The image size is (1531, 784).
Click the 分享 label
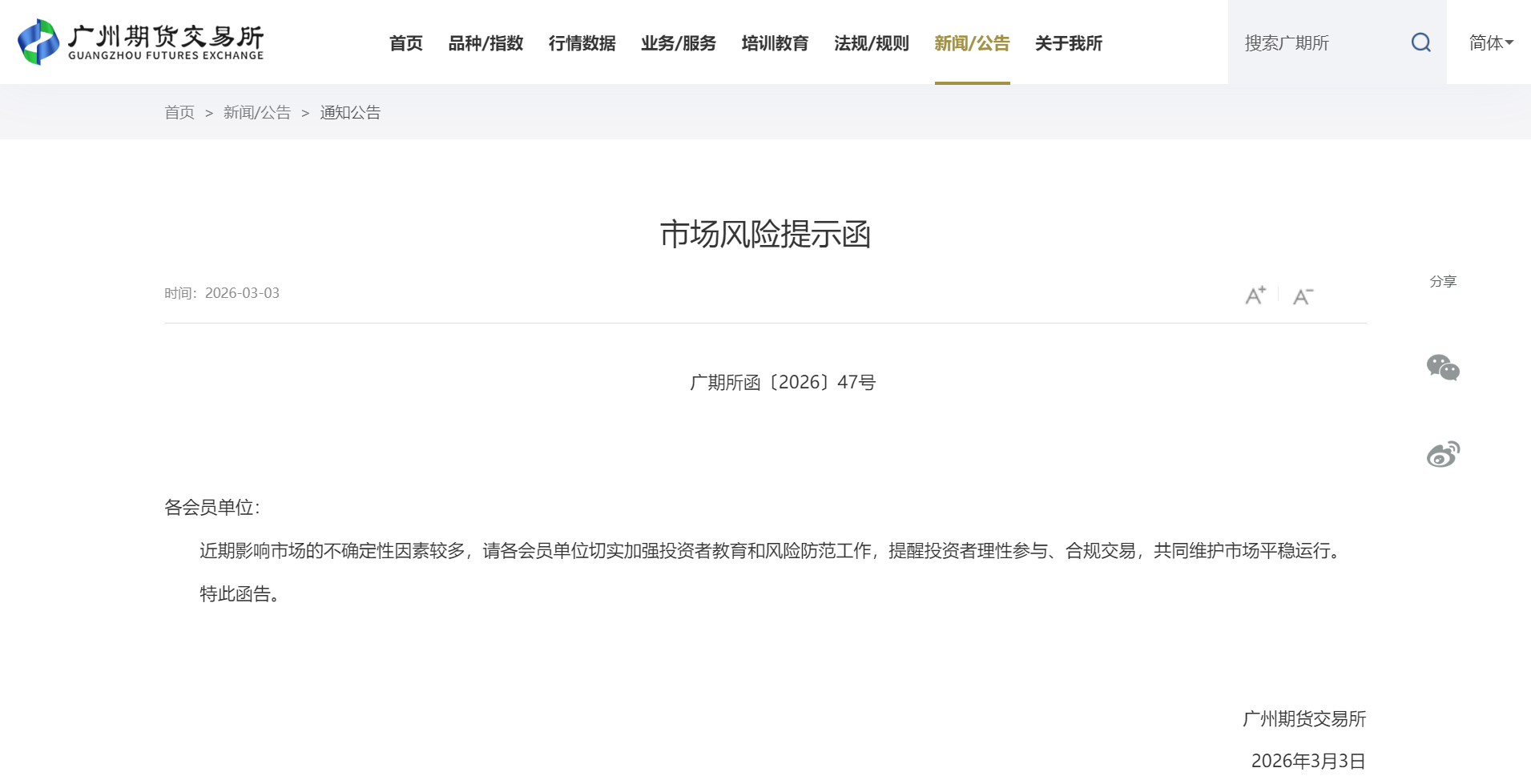click(1443, 281)
